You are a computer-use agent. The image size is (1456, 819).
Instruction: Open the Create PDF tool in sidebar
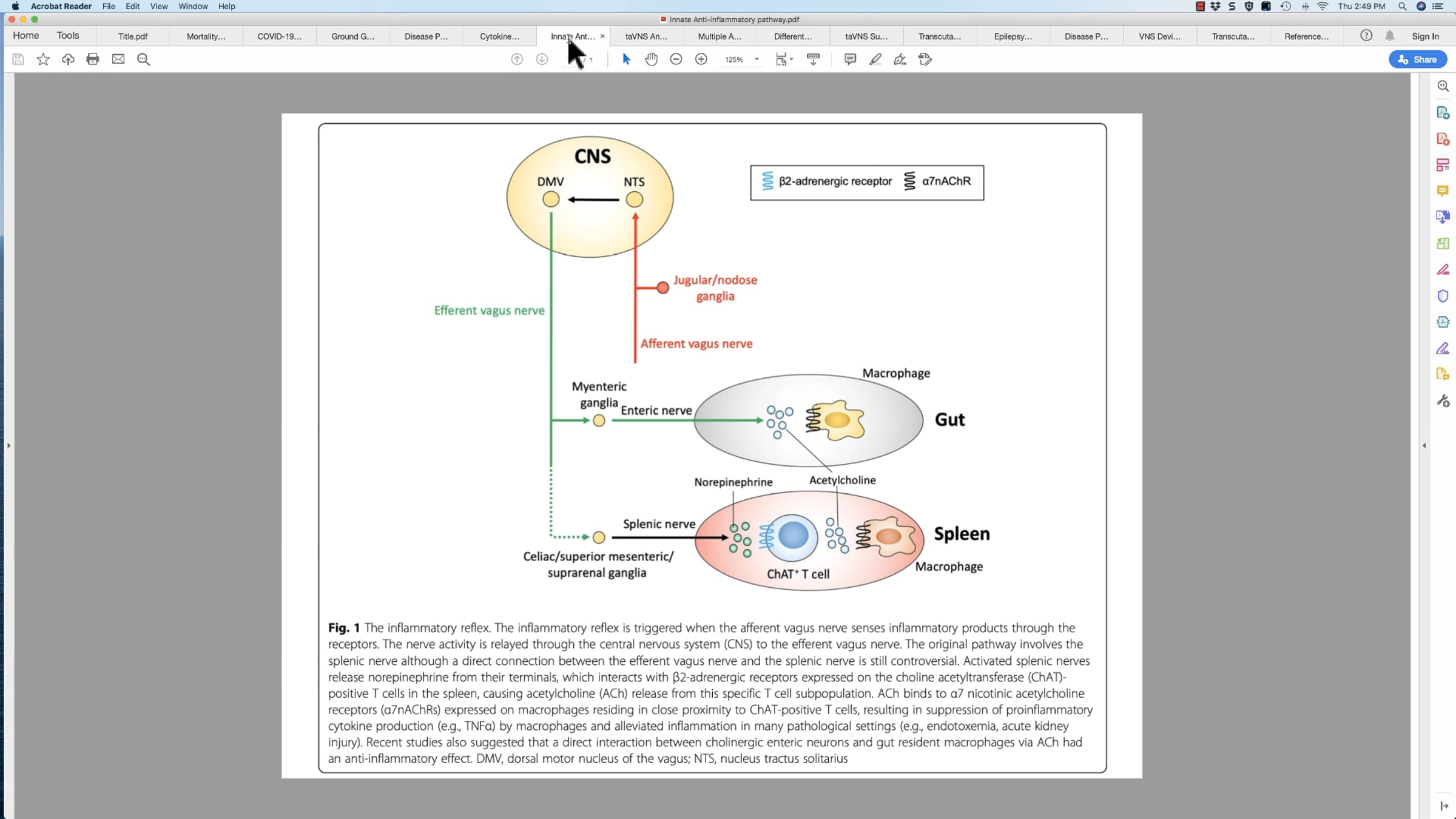(x=1443, y=139)
